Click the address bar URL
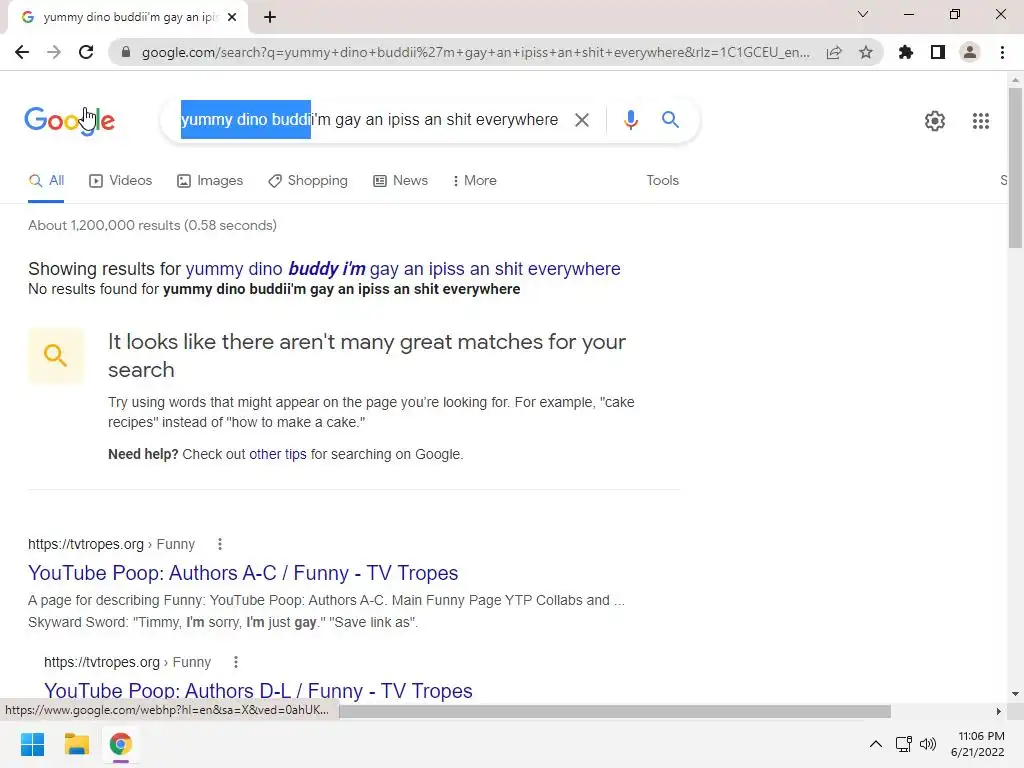This screenshot has height=768, width=1024. [475, 52]
